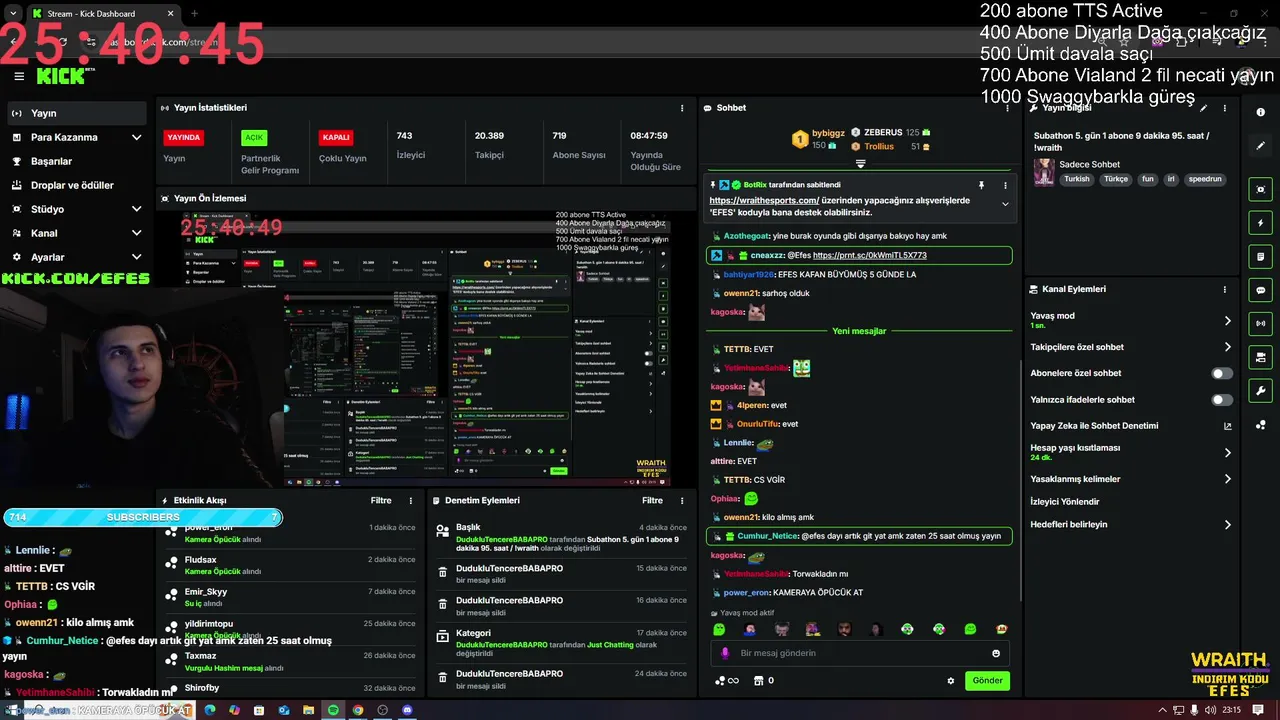Toggle the broadcast signal widget icon
This screenshot has width=1280, height=720.
click(x=1261, y=323)
